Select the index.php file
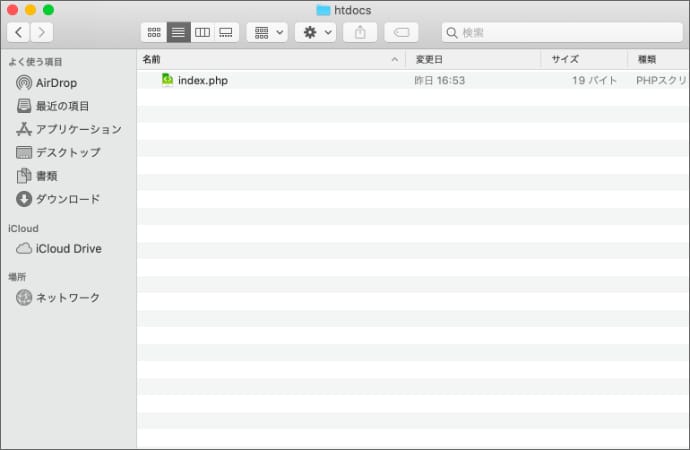The width and height of the screenshot is (690, 450). 202,80
